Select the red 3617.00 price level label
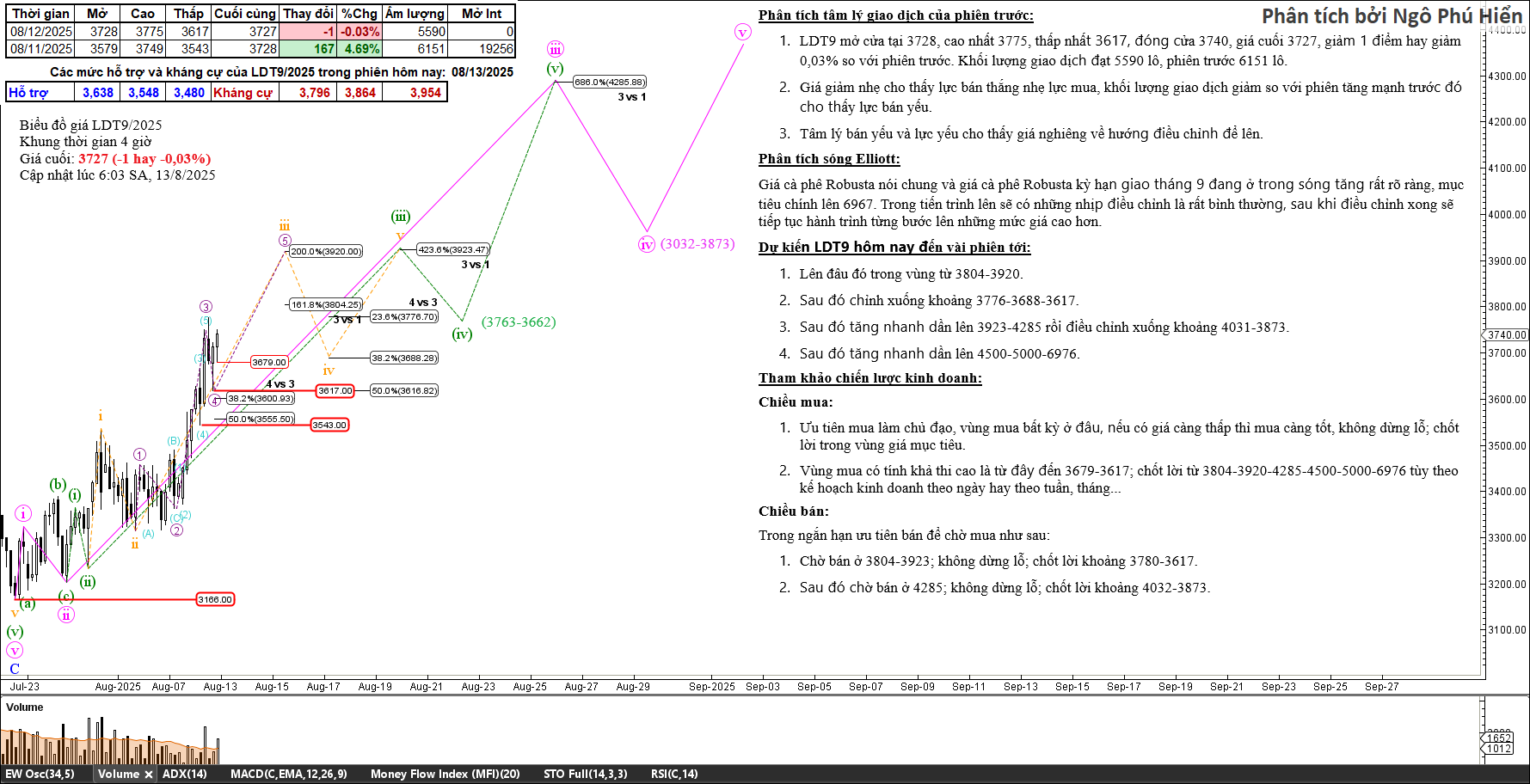Screen dimensions: 1530x784 [335, 391]
